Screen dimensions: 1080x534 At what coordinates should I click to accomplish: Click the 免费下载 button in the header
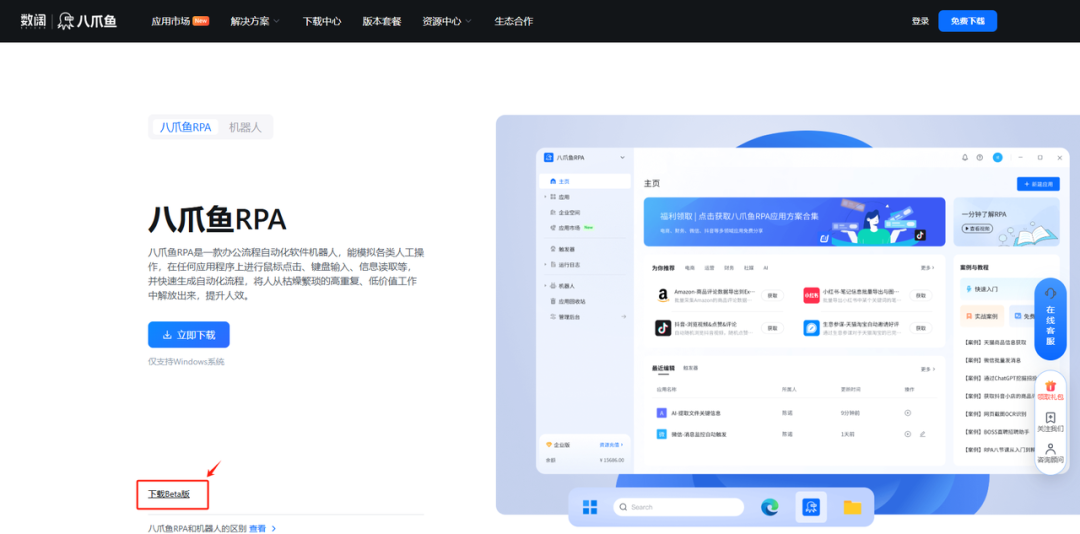967,21
